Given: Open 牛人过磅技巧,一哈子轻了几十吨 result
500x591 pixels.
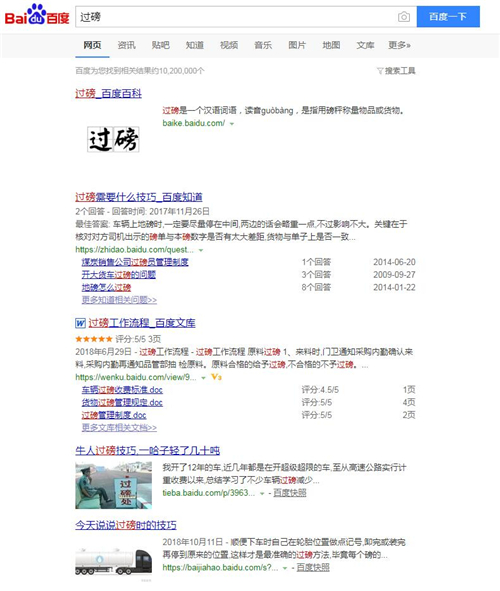Looking at the screenshot, I should [x=148, y=450].
